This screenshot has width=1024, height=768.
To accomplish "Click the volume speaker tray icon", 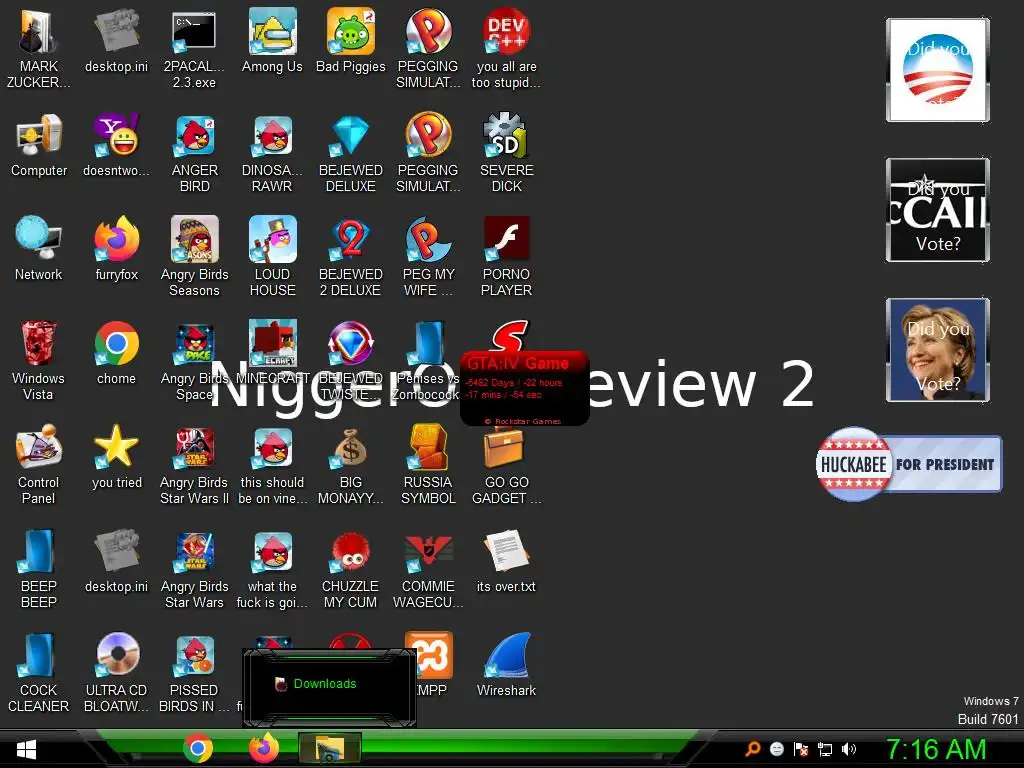I will [x=848, y=749].
